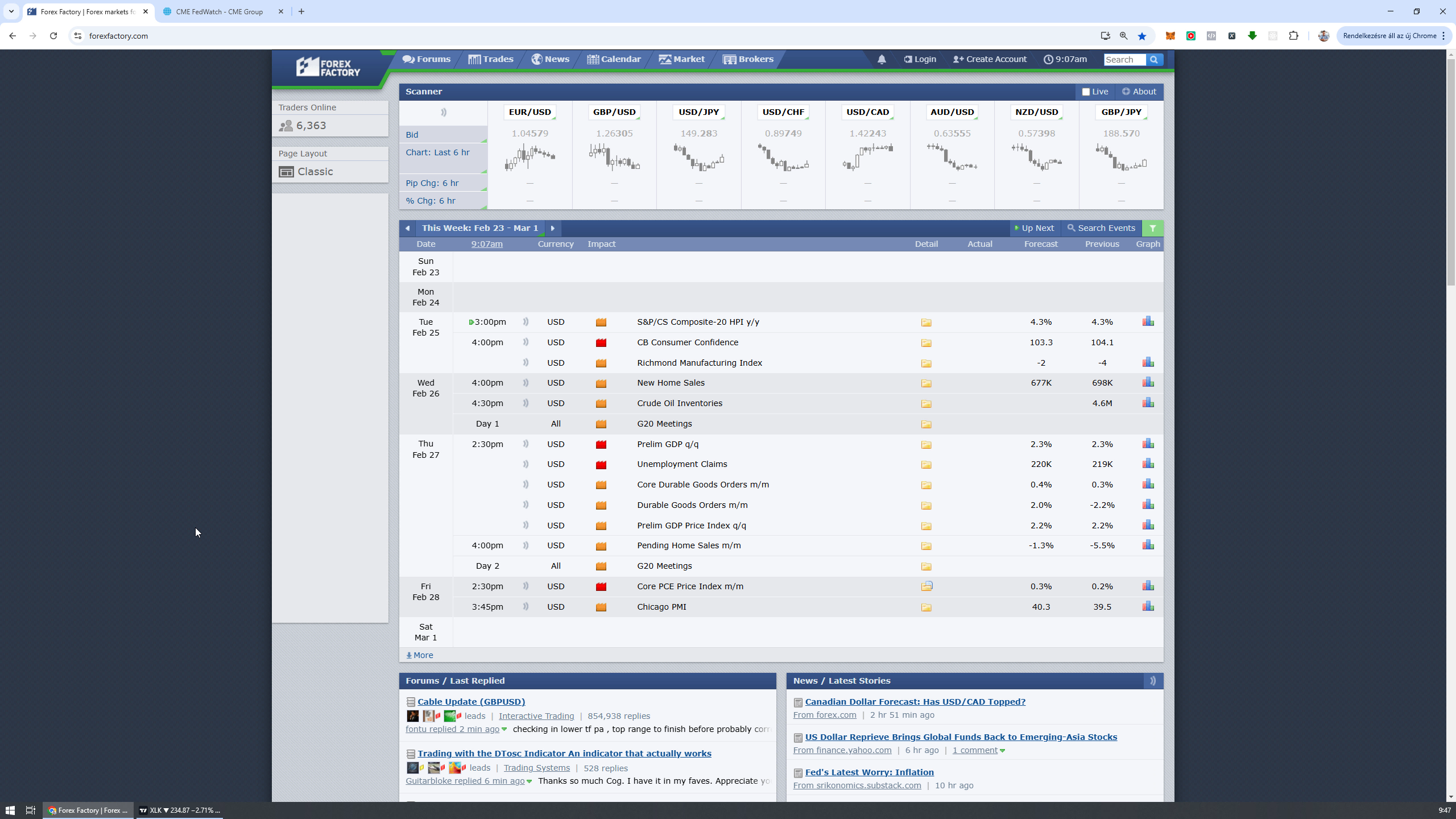The image size is (1456, 819).
Task: Open graph icon for Chicago PMI
Action: 1148,606
